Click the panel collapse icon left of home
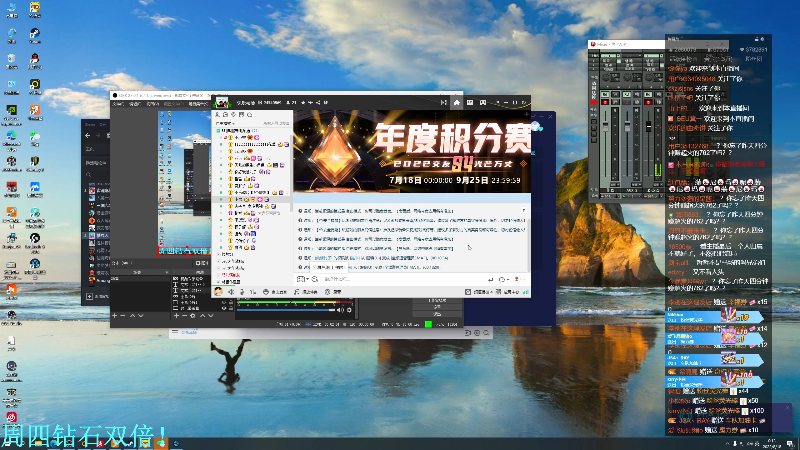 point(443,103)
